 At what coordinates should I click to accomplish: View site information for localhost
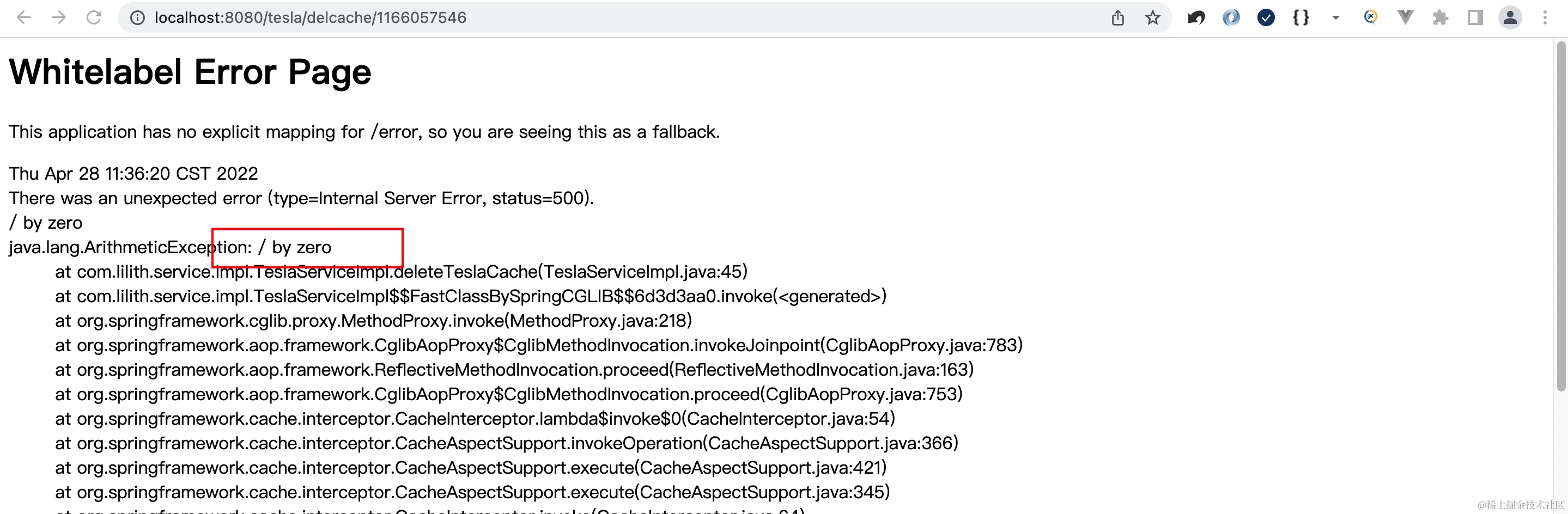(x=138, y=17)
